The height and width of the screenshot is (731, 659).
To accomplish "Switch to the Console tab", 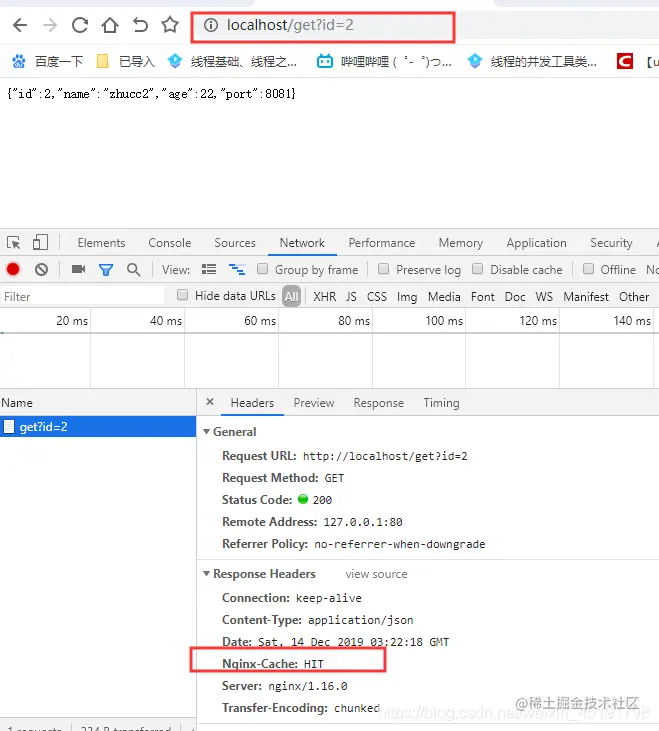I will (x=170, y=243).
